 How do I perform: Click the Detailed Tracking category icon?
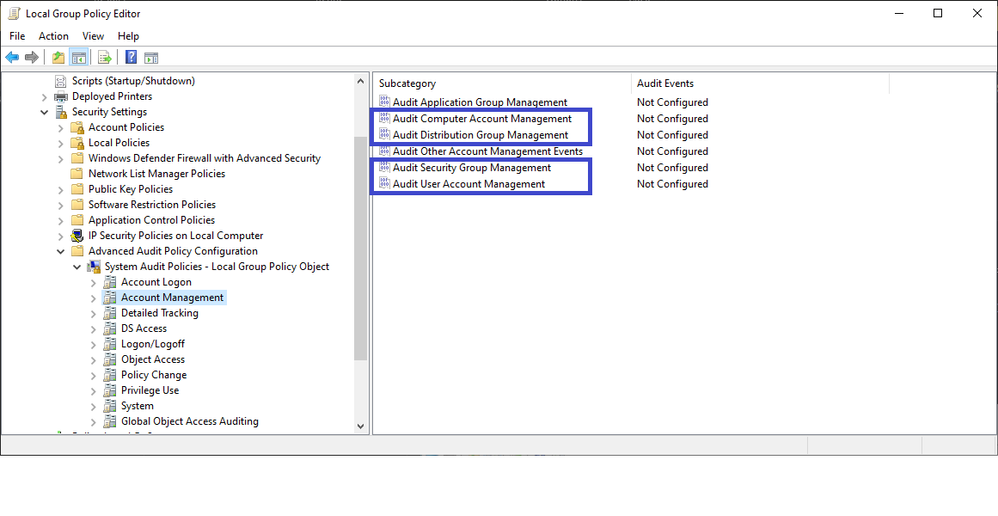click(x=110, y=313)
